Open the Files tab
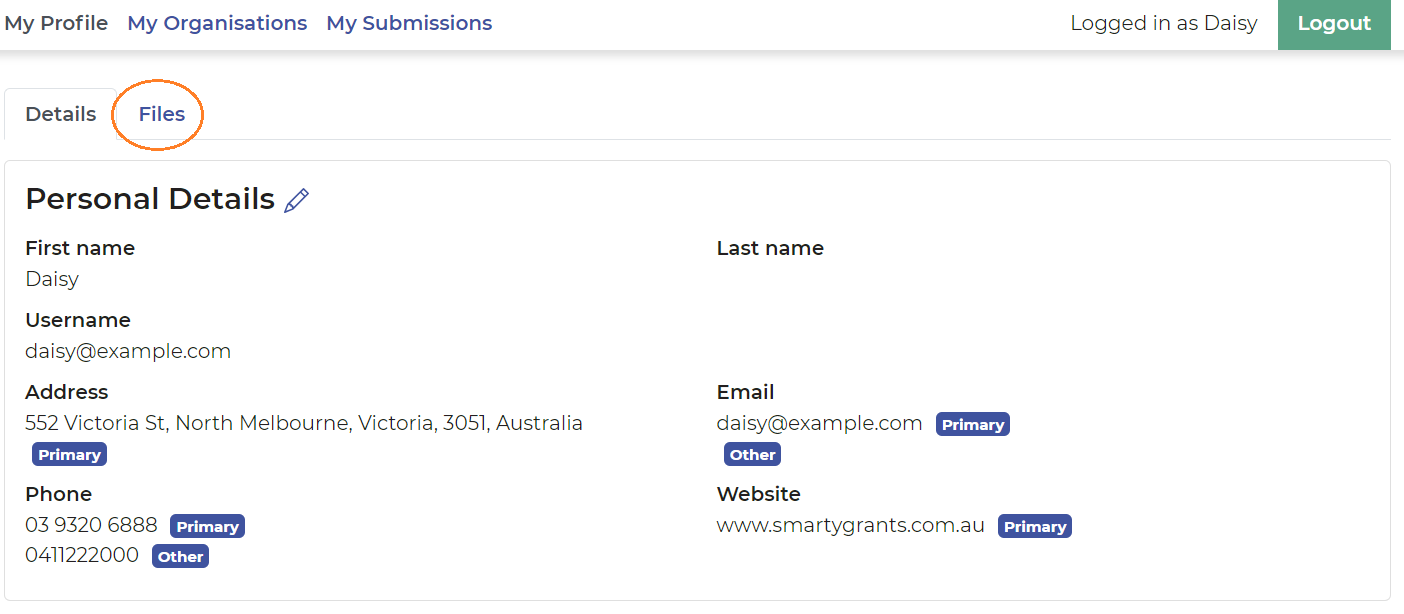The width and height of the screenshot is (1404, 614). 162,114
